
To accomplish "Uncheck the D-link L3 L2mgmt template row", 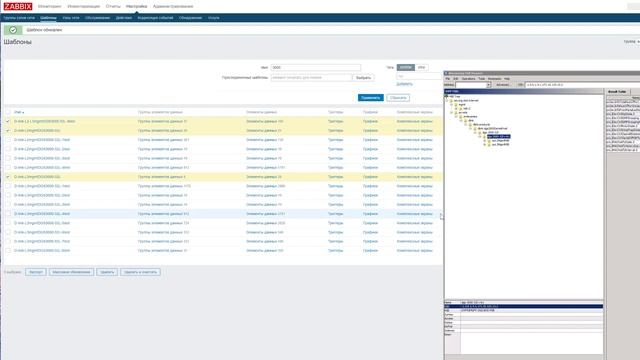I will click(8, 121).
